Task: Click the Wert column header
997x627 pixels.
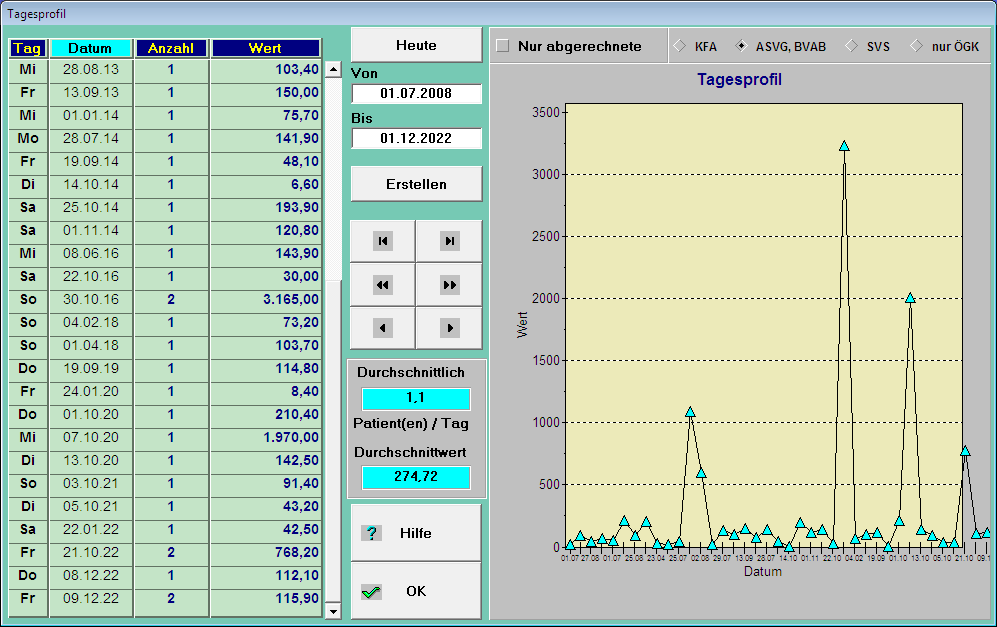Action: point(265,48)
